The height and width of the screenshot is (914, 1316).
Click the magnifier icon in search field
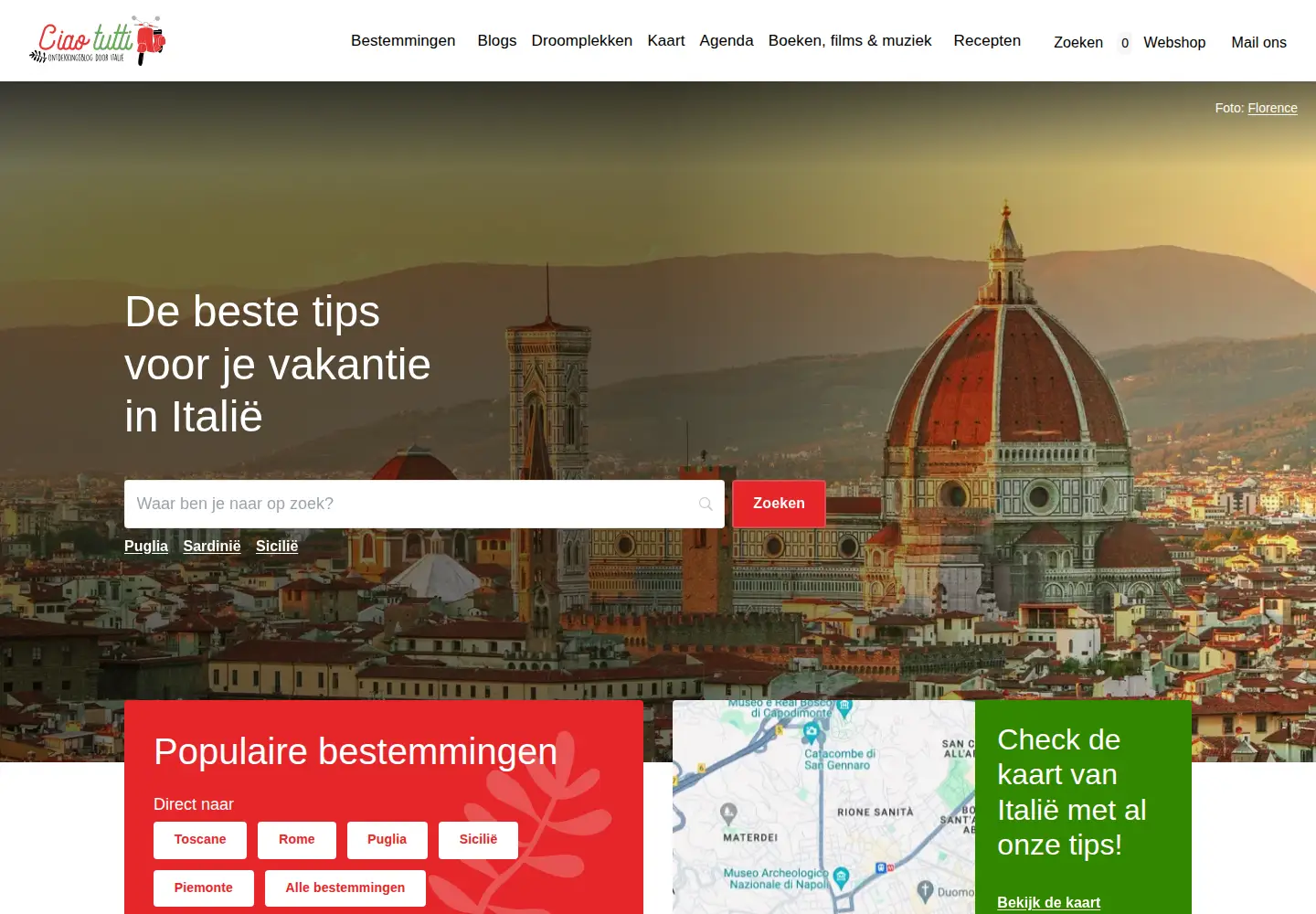click(706, 504)
